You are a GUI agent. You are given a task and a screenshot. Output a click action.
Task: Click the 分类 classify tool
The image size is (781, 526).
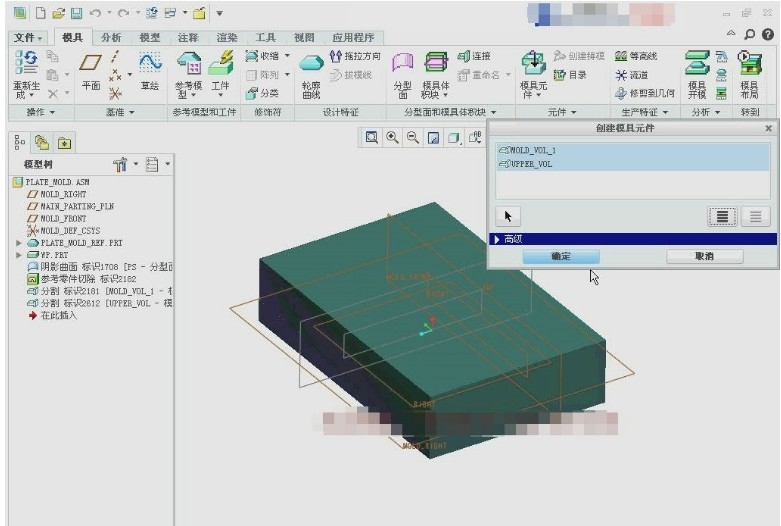click(263, 93)
